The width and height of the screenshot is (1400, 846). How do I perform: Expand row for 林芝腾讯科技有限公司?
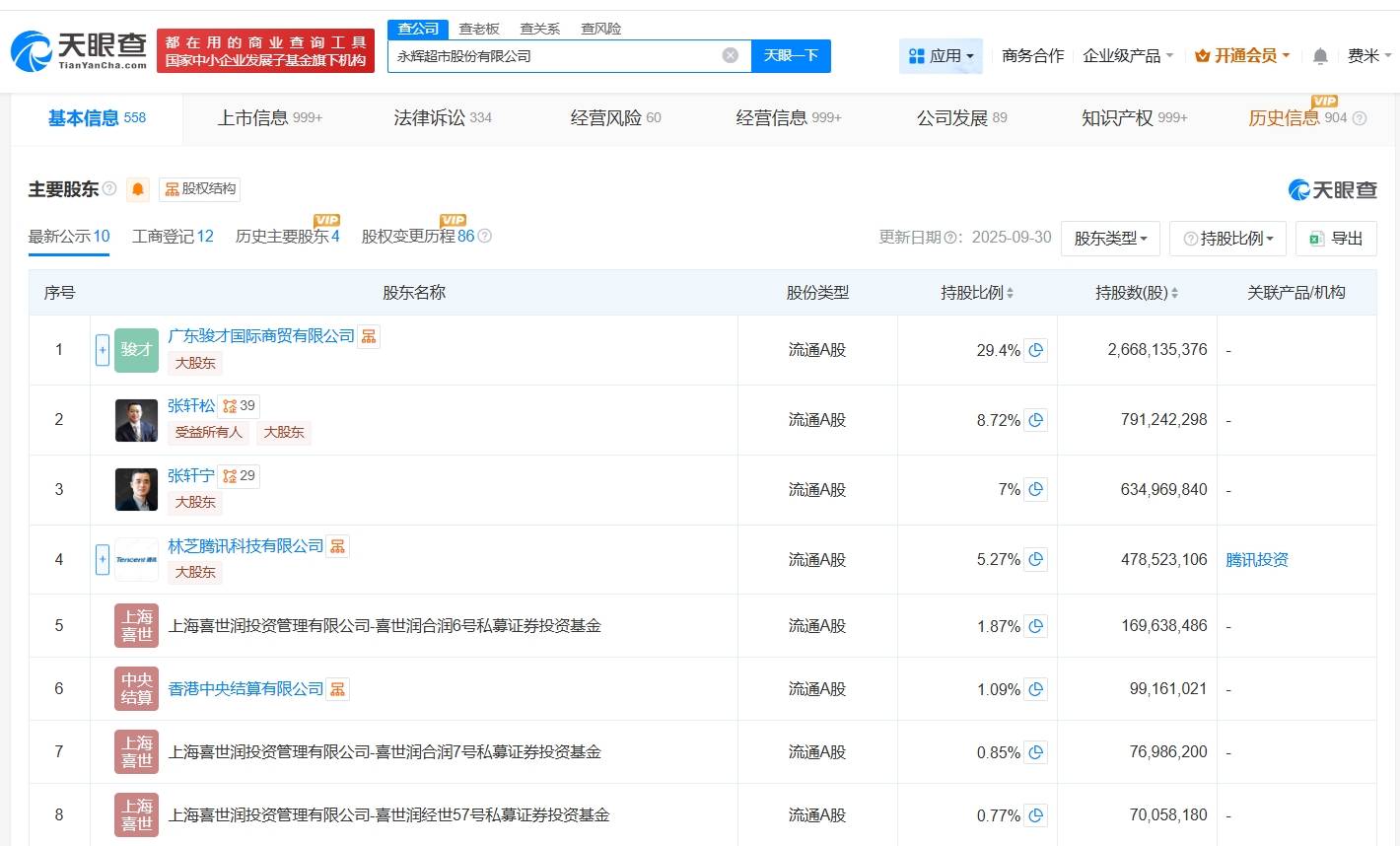pyautogui.click(x=102, y=559)
